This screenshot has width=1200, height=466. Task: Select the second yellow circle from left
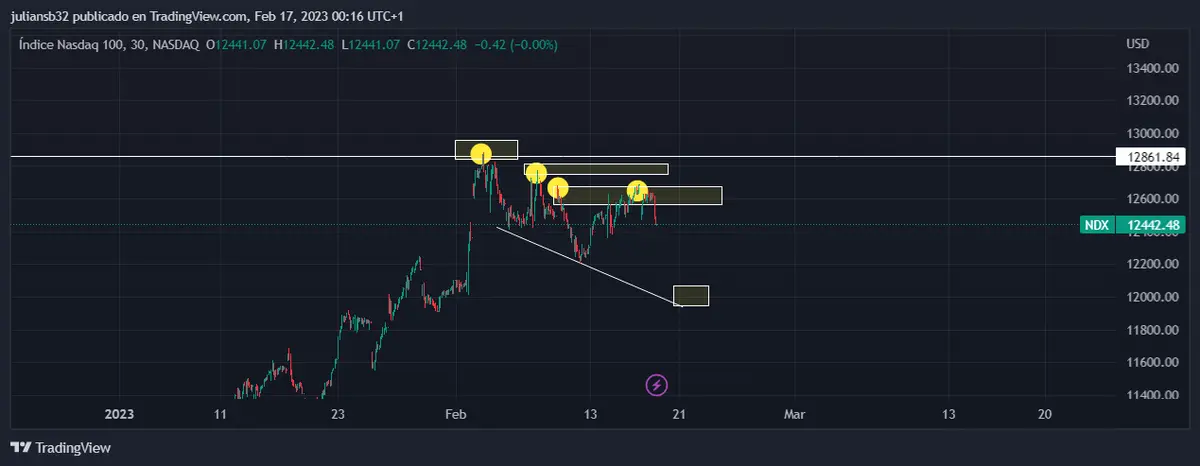536,172
